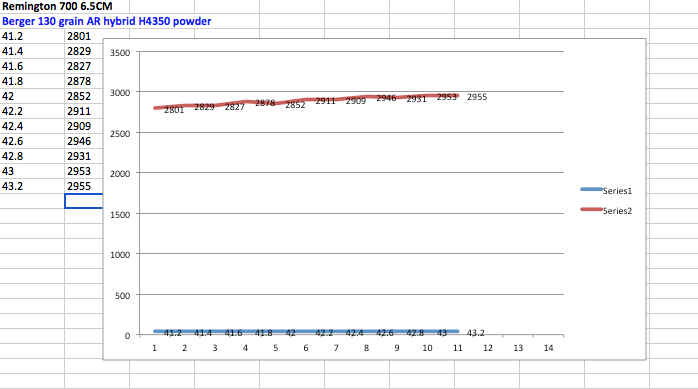
Task: Select horizontal axis label 7
Action: [336, 348]
